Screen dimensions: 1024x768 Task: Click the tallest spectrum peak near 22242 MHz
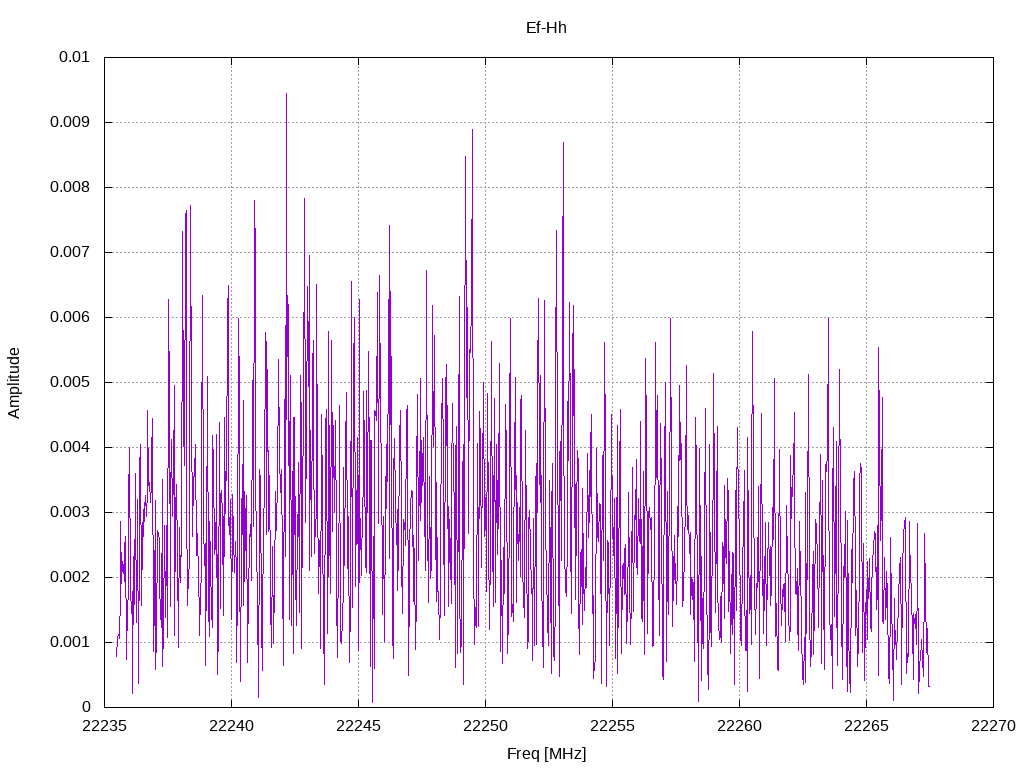(x=286, y=95)
